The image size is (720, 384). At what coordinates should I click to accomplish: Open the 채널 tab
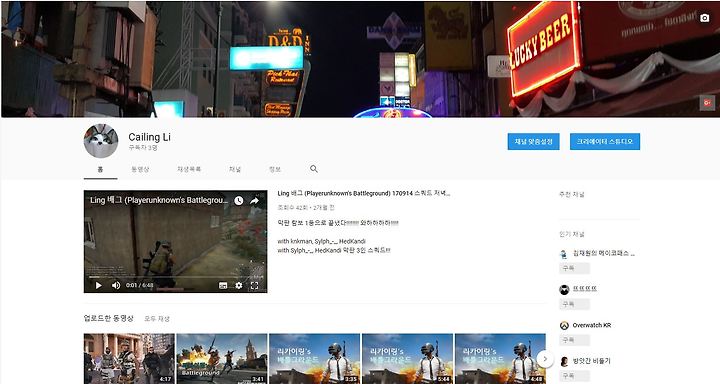tap(235, 169)
